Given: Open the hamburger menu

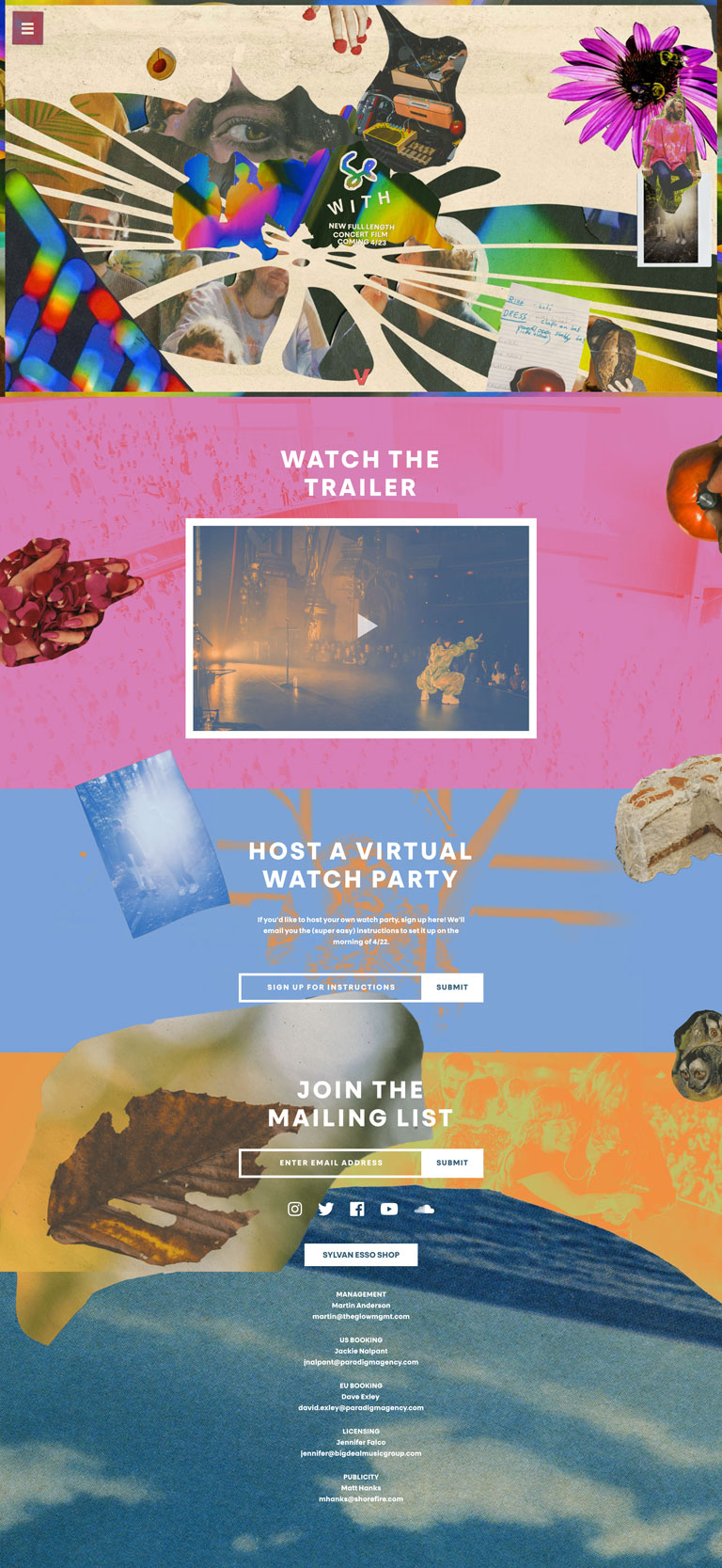Looking at the screenshot, I should [x=27, y=28].
